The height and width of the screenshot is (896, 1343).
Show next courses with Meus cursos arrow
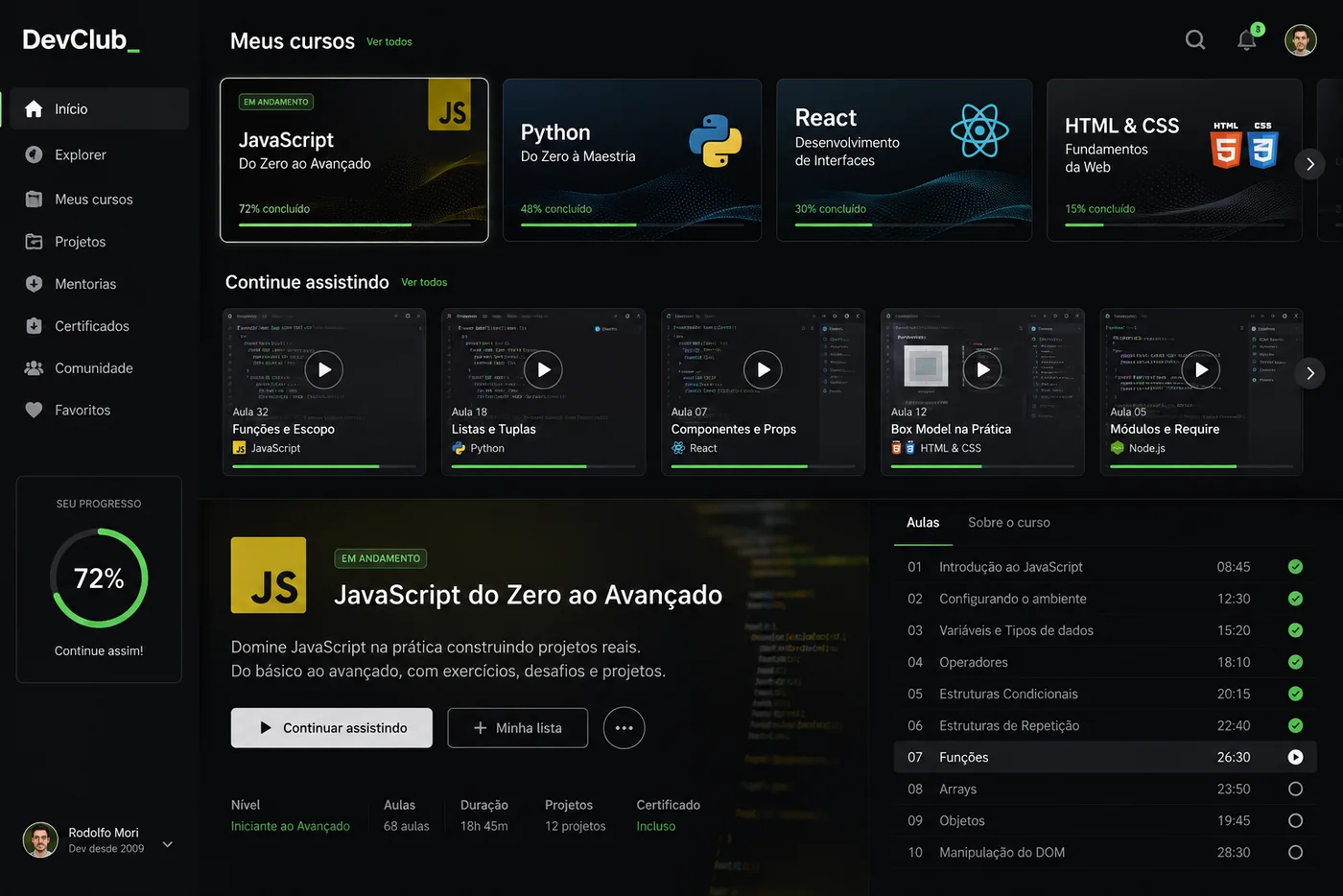1309,164
